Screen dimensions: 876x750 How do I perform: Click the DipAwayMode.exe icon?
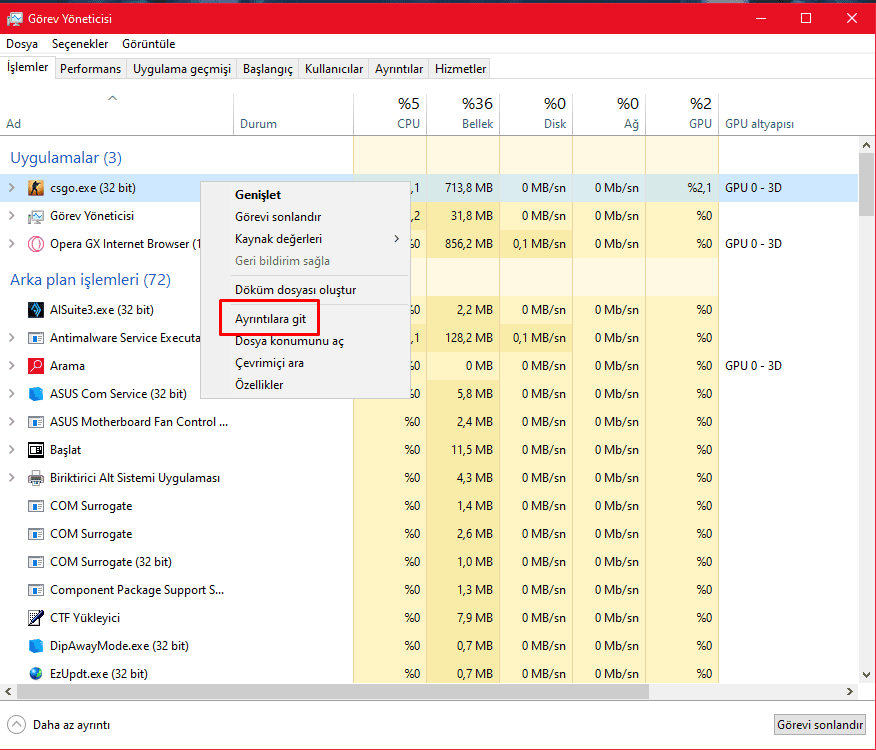(35, 646)
